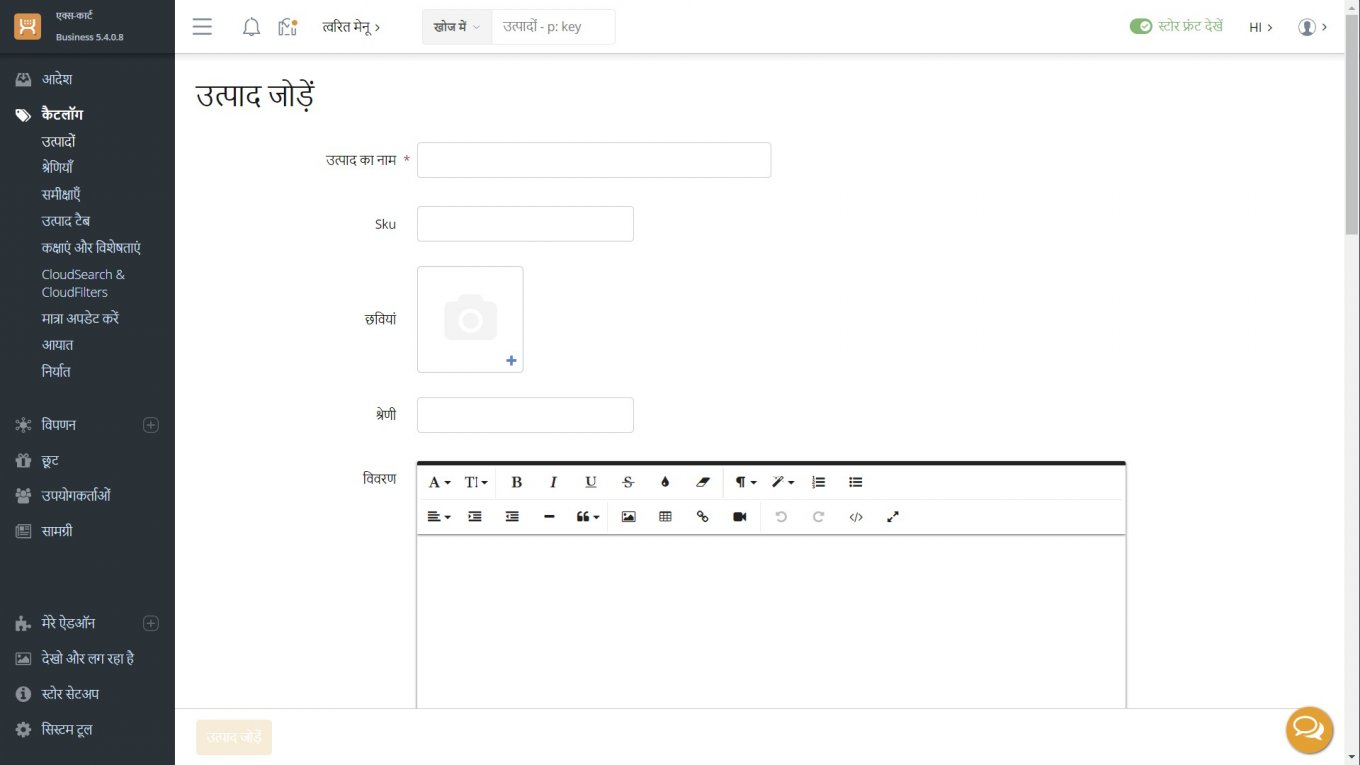Expand the editor to fullscreen mode
This screenshot has width=1360, height=765.
pos(892,516)
